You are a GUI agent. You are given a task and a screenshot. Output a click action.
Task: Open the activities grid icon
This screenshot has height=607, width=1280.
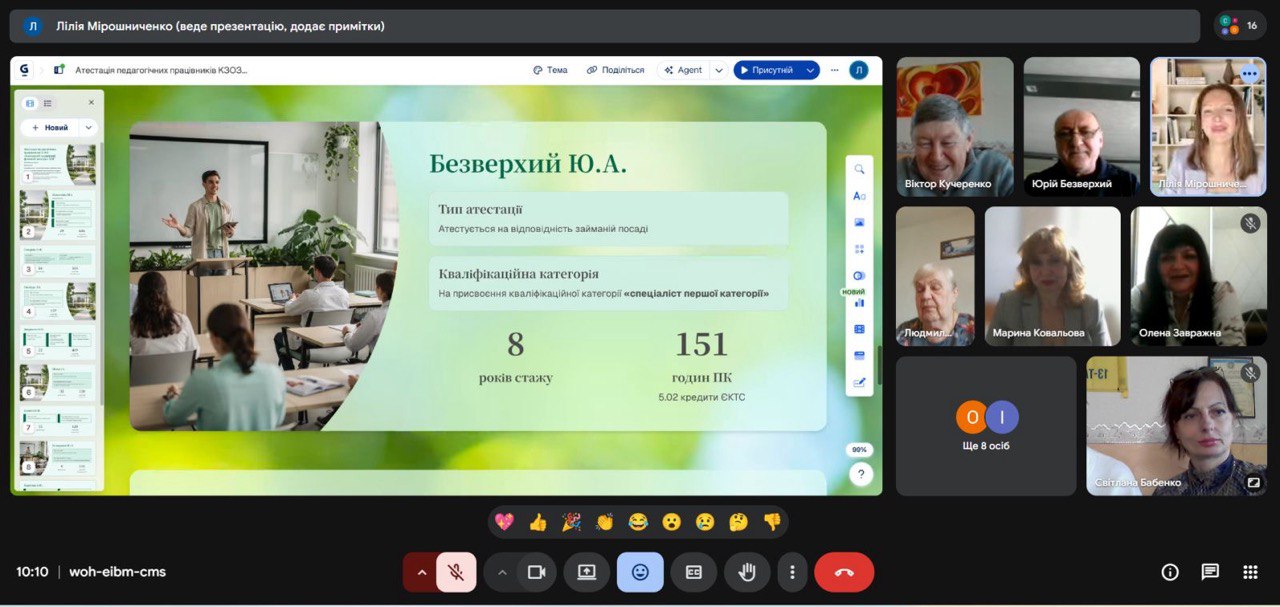[1250, 572]
